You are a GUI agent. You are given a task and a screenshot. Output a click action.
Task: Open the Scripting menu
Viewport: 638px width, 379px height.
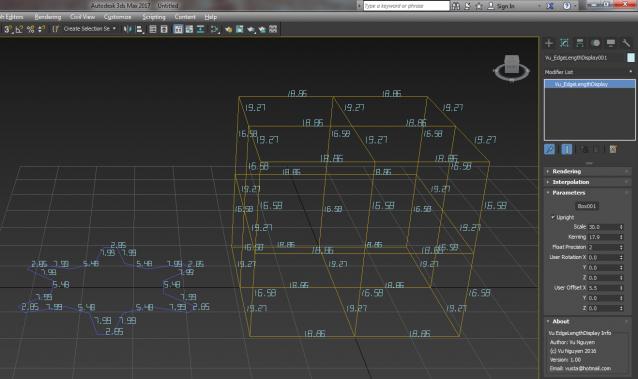click(x=154, y=17)
